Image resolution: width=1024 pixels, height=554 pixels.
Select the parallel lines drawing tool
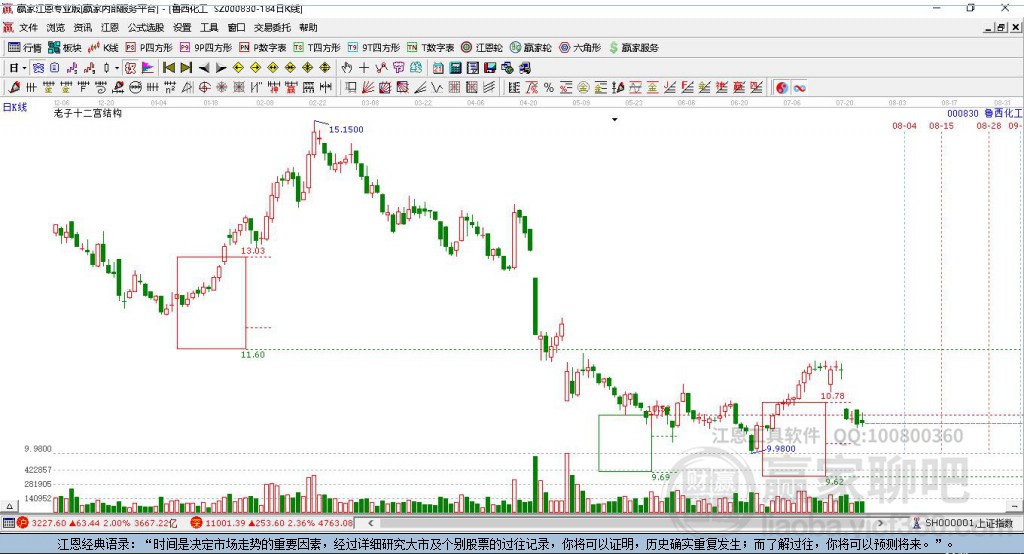(x=488, y=88)
